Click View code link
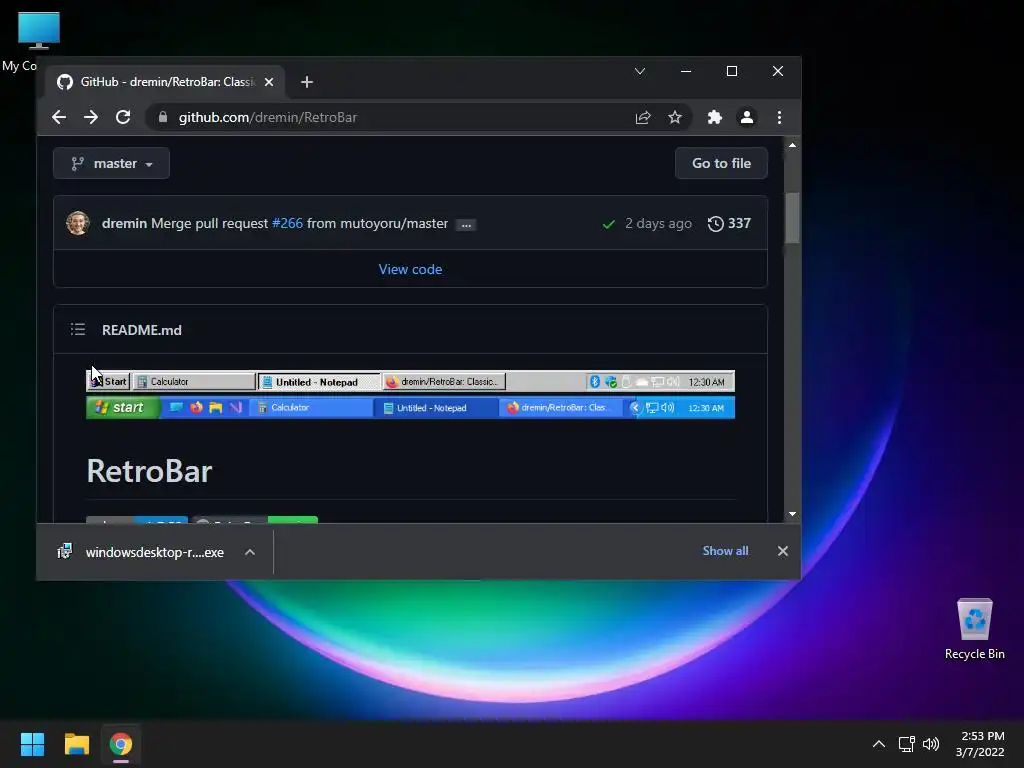Image resolution: width=1024 pixels, height=768 pixels. [x=410, y=269]
